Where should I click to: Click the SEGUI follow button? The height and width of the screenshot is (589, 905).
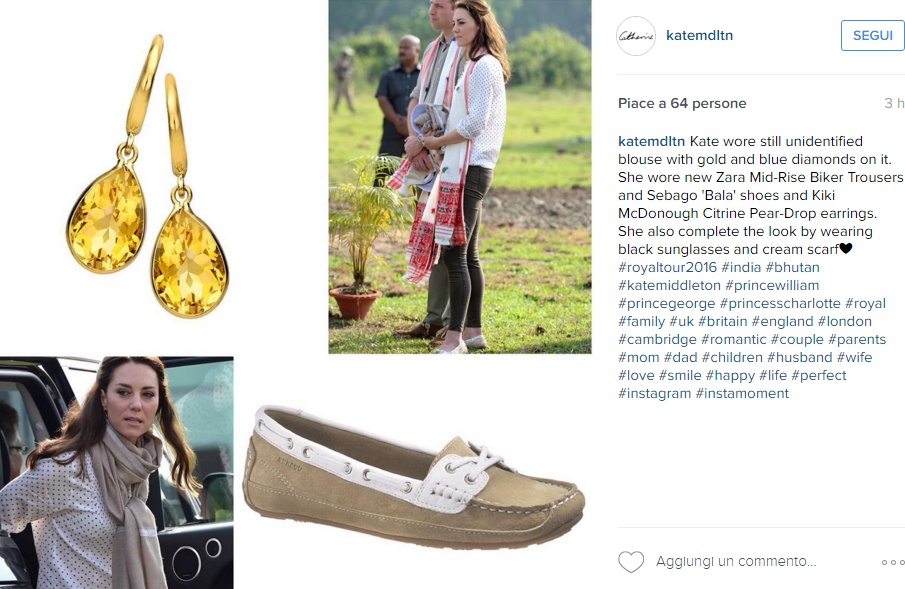(x=873, y=36)
